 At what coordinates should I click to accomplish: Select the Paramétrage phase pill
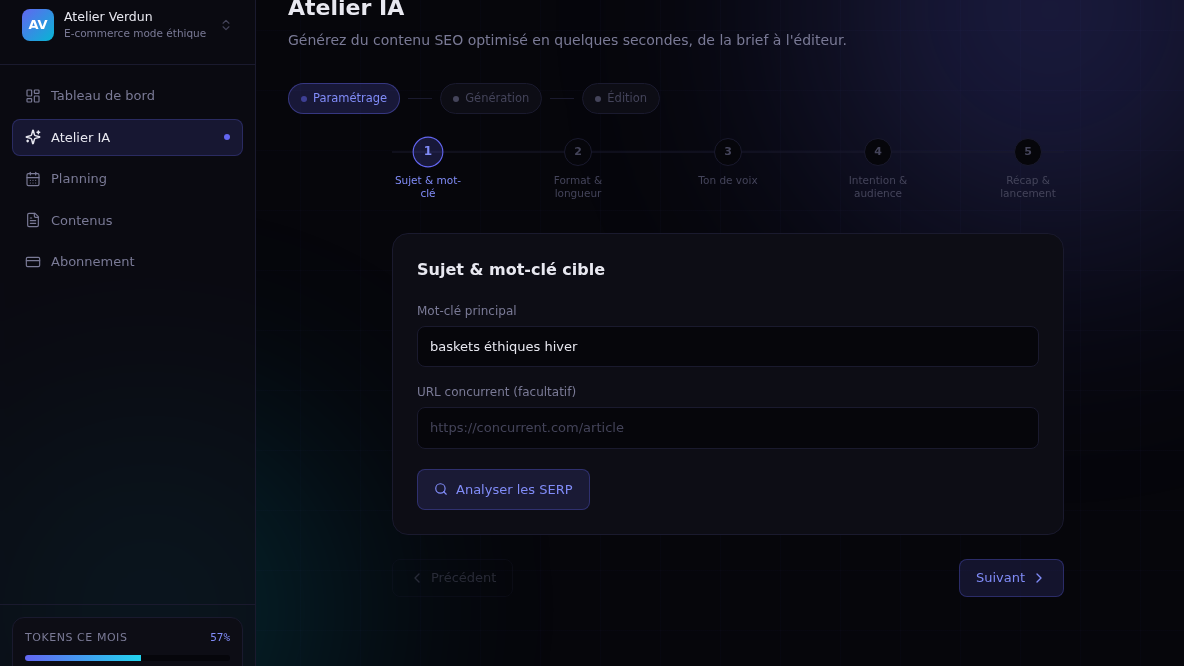(344, 98)
